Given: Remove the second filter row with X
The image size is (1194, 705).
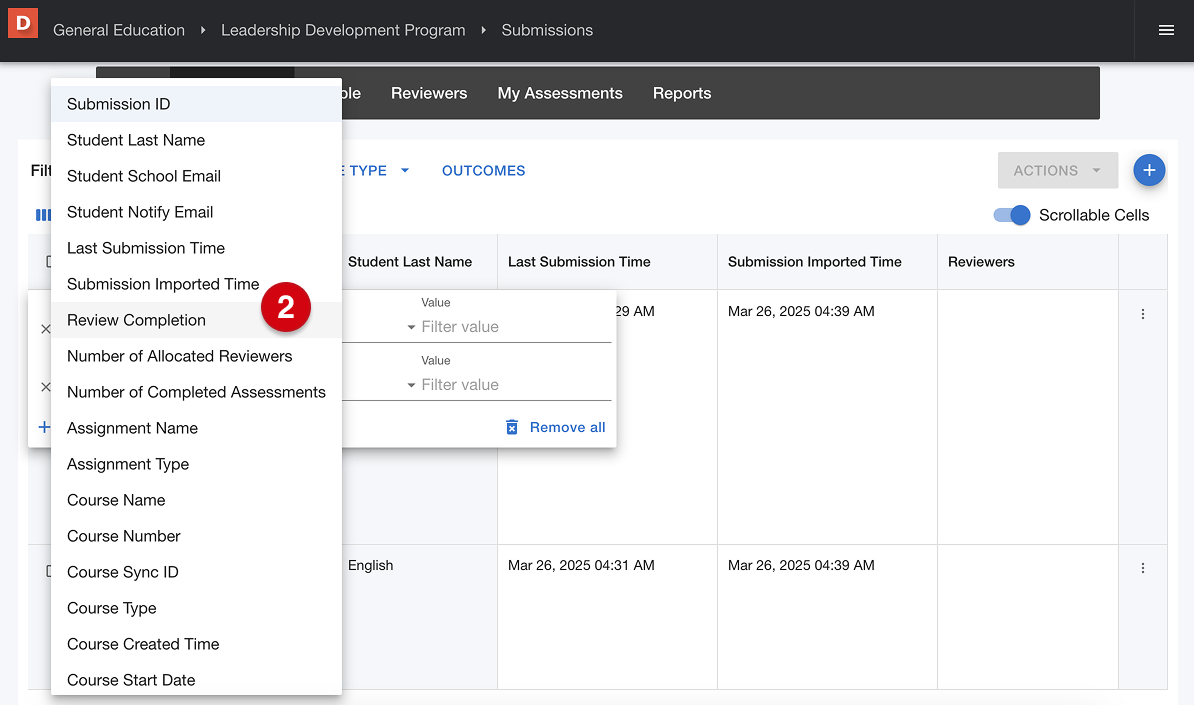Looking at the screenshot, I should 45,387.
